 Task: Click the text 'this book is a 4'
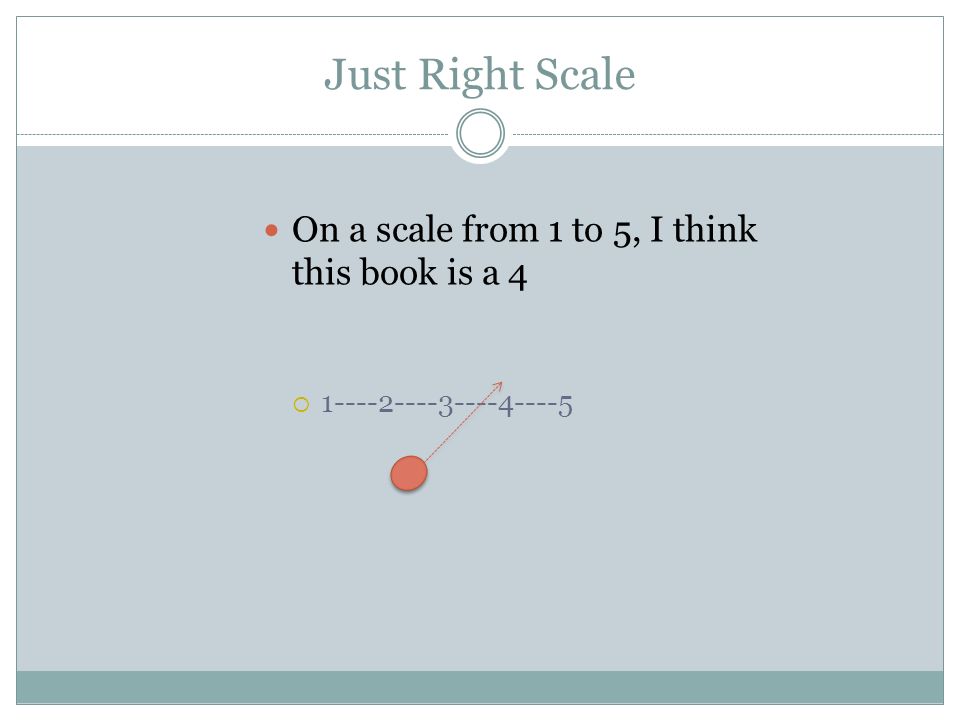409,272
